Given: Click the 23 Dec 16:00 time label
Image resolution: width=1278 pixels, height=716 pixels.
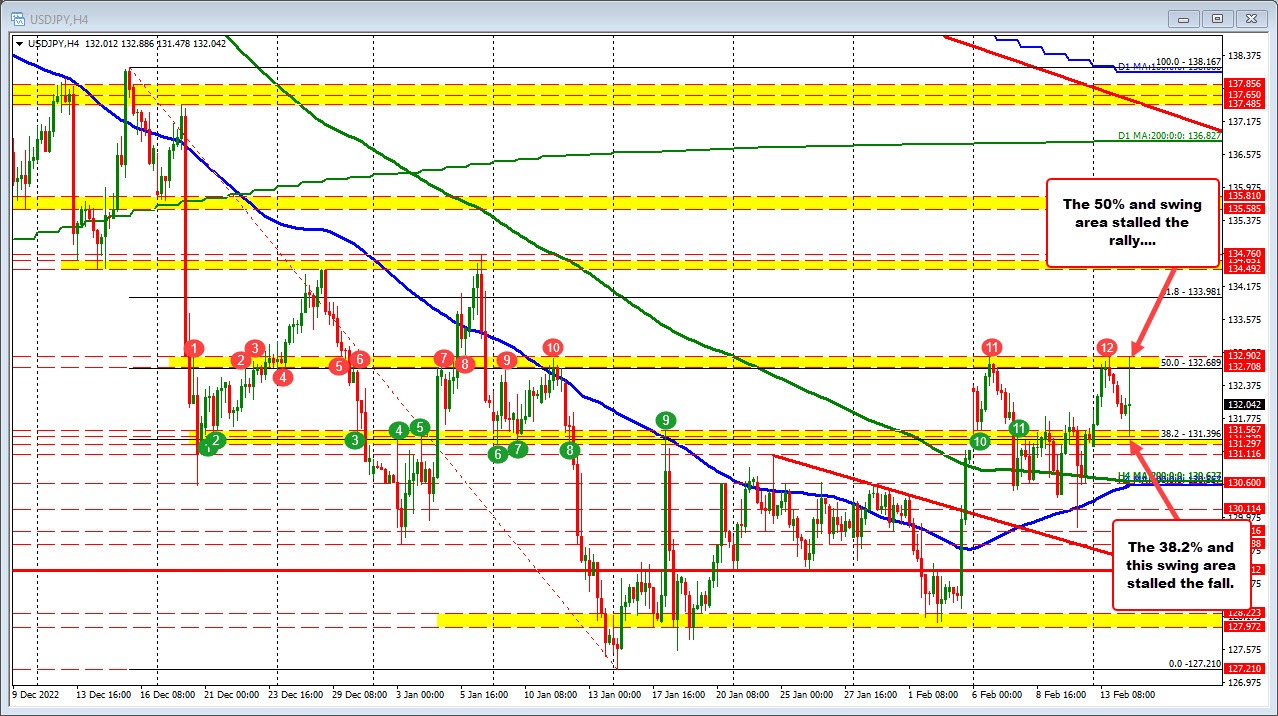Looking at the screenshot, I should coord(298,694).
